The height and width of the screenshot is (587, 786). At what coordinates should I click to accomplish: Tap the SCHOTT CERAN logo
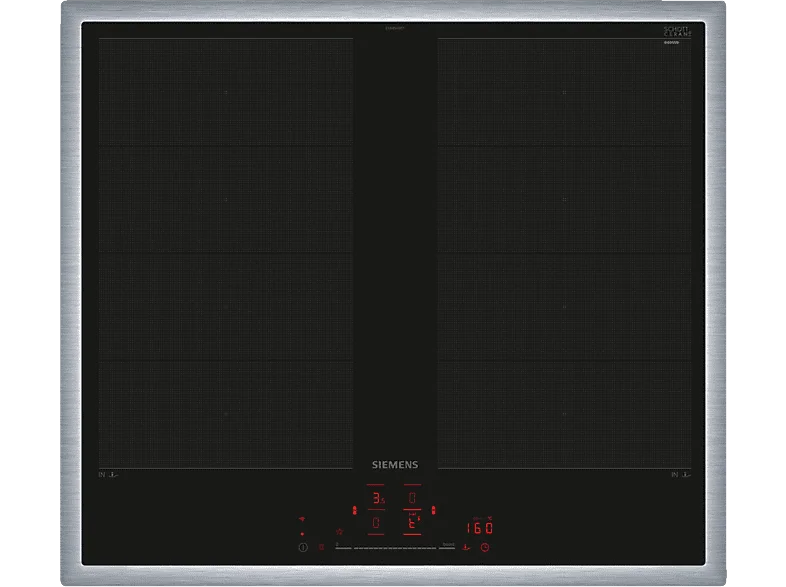coord(678,32)
